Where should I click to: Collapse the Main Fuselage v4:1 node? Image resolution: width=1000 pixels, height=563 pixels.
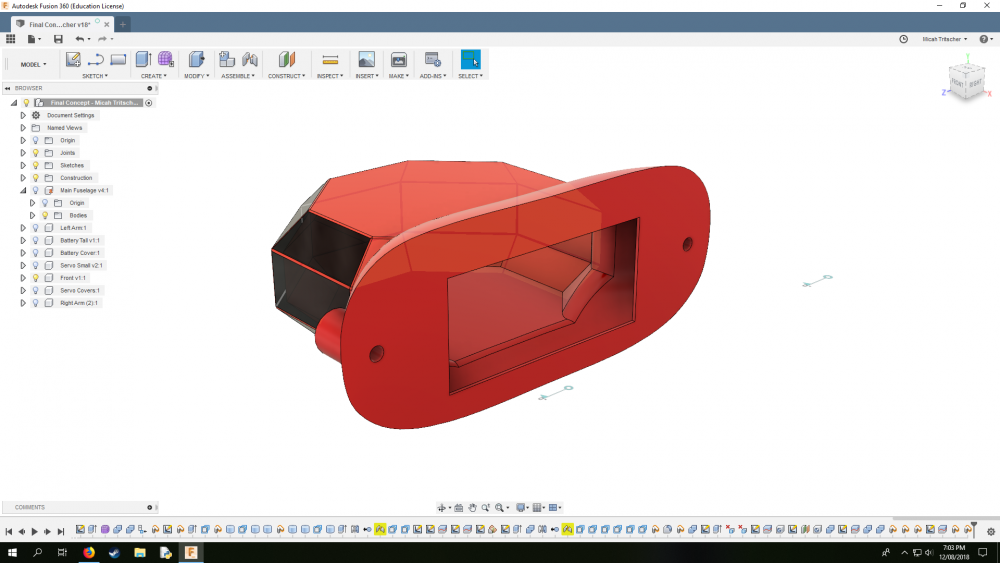23,190
